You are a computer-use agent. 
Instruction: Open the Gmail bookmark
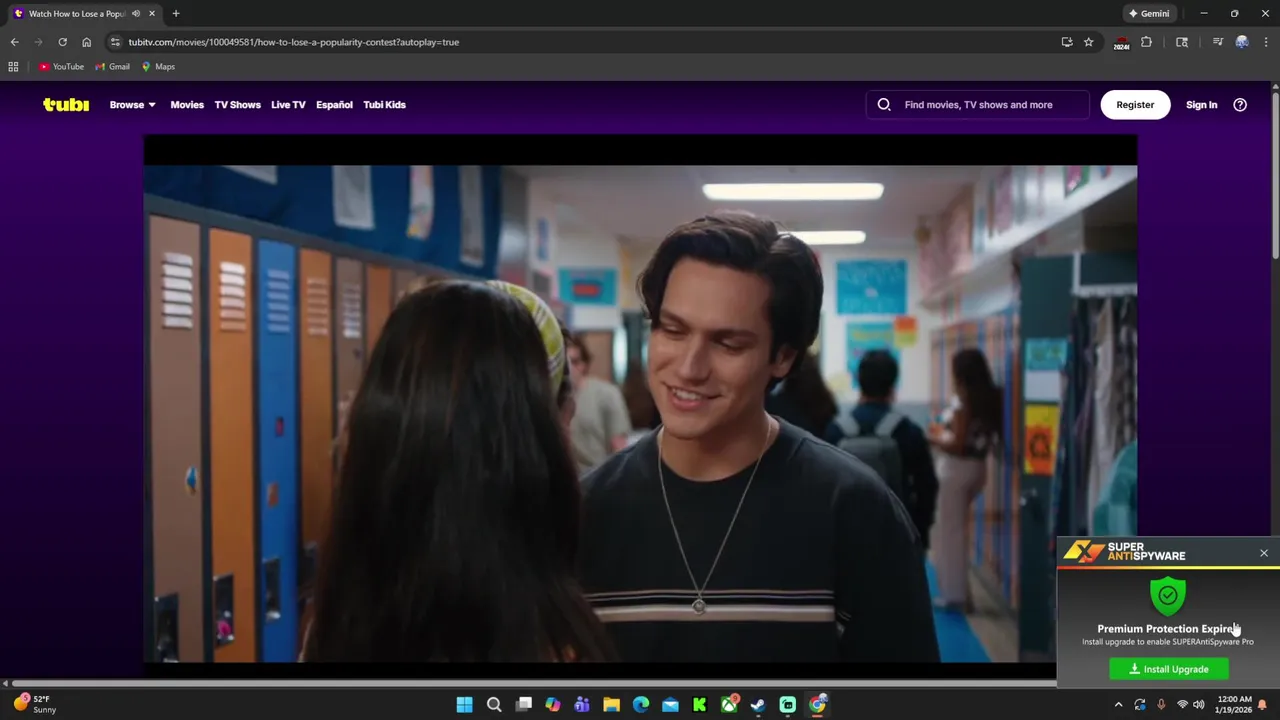pyautogui.click(x=113, y=67)
